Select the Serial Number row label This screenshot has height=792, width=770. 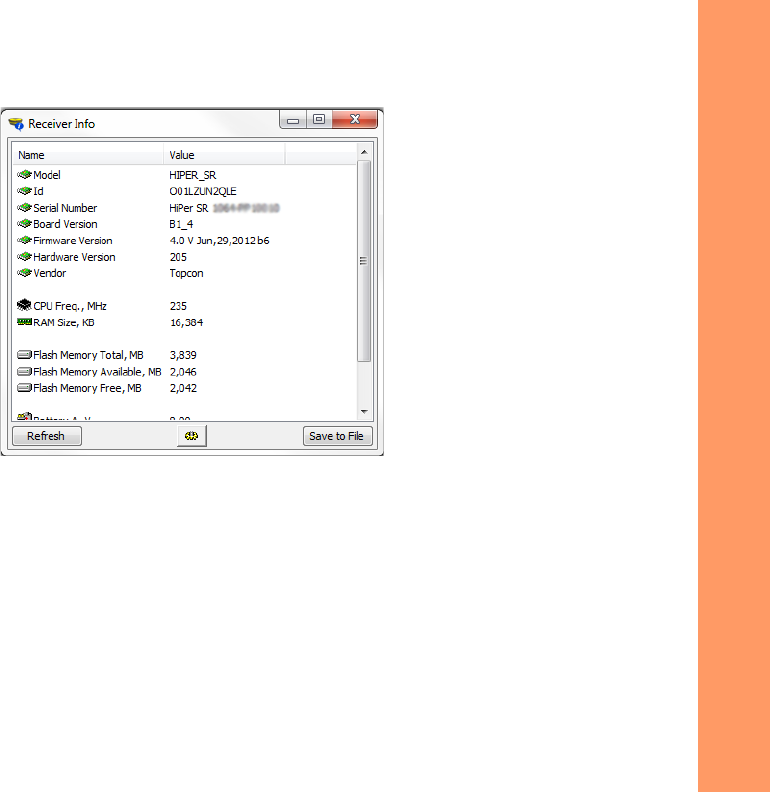tap(65, 208)
